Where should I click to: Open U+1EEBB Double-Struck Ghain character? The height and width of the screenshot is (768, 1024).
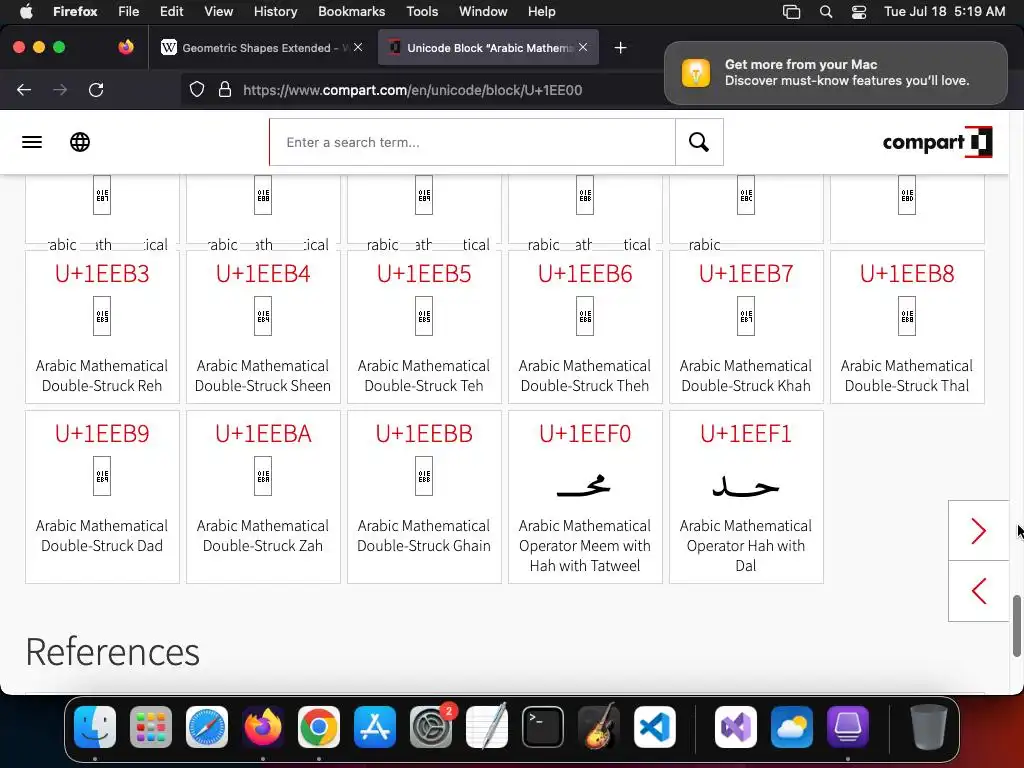[424, 497]
